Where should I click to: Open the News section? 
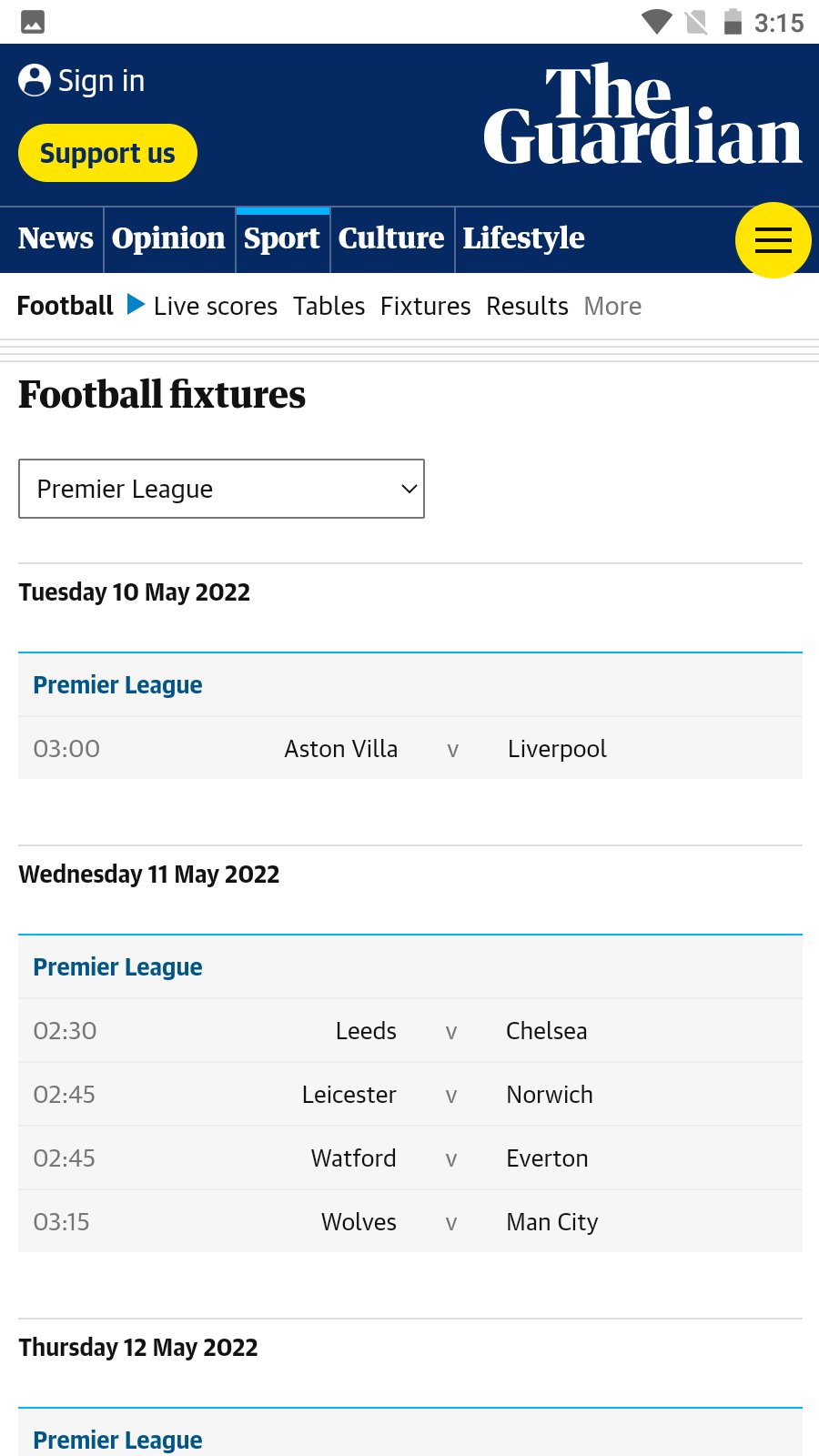tap(55, 238)
